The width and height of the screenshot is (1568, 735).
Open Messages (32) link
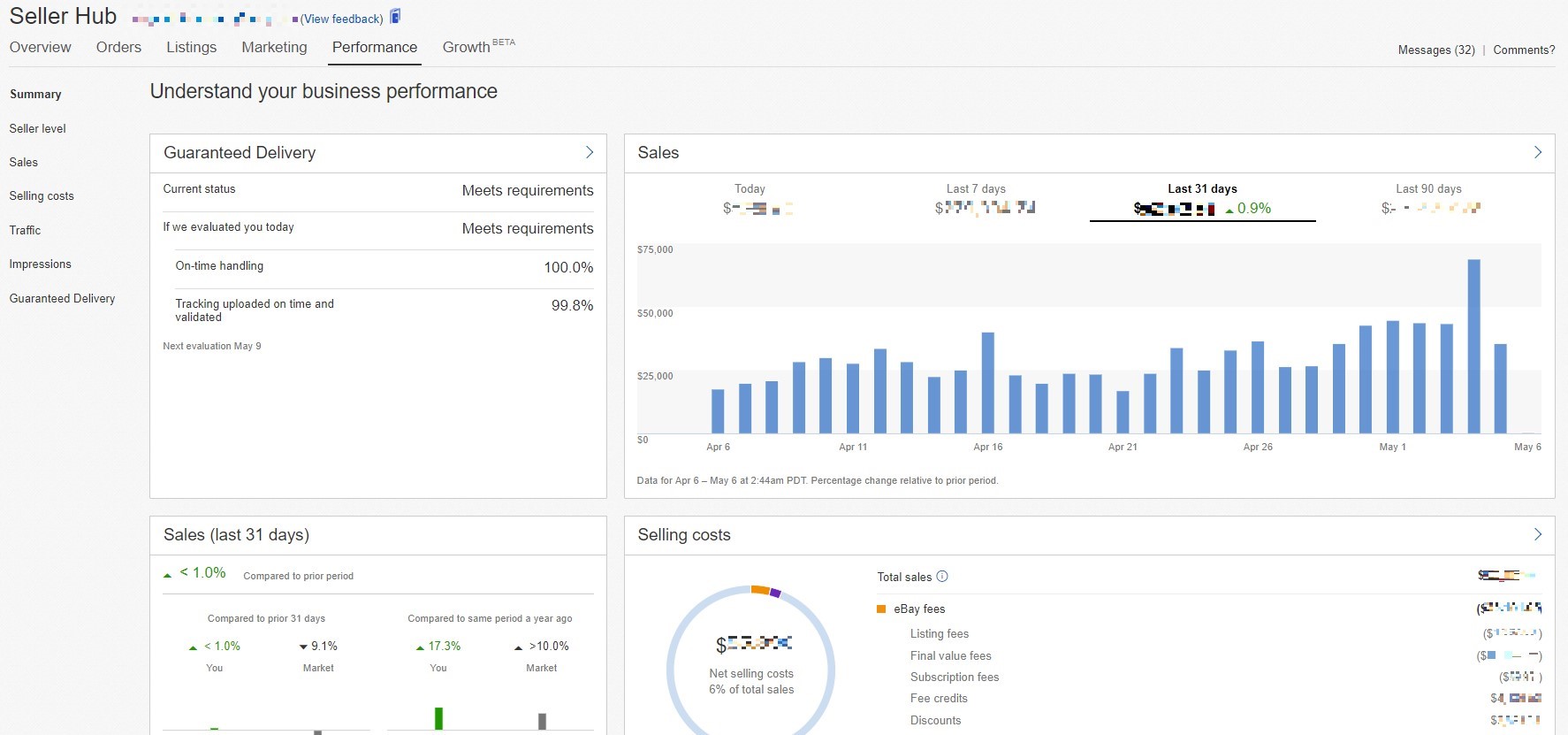tap(1436, 50)
